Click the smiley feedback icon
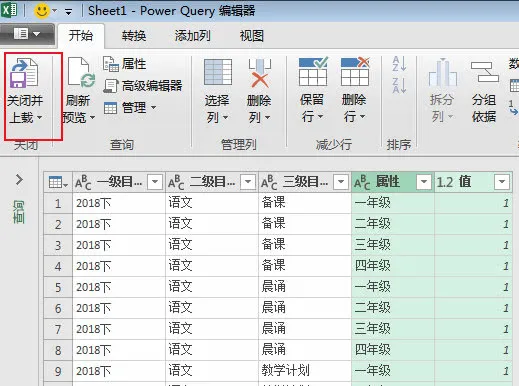Image resolution: width=519 pixels, height=386 pixels. click(x=41, y=11)
